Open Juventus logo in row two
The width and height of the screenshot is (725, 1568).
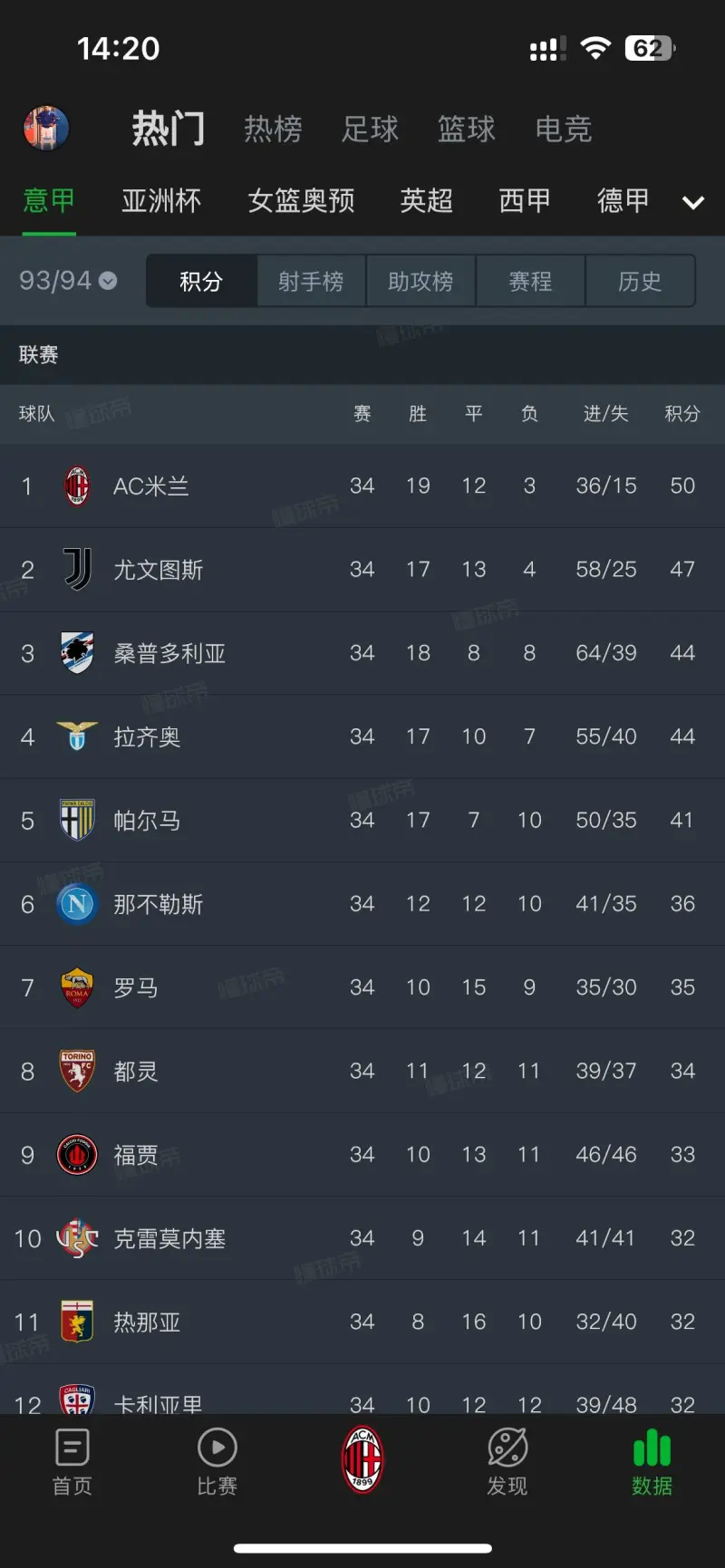click(x=77, y=570)
